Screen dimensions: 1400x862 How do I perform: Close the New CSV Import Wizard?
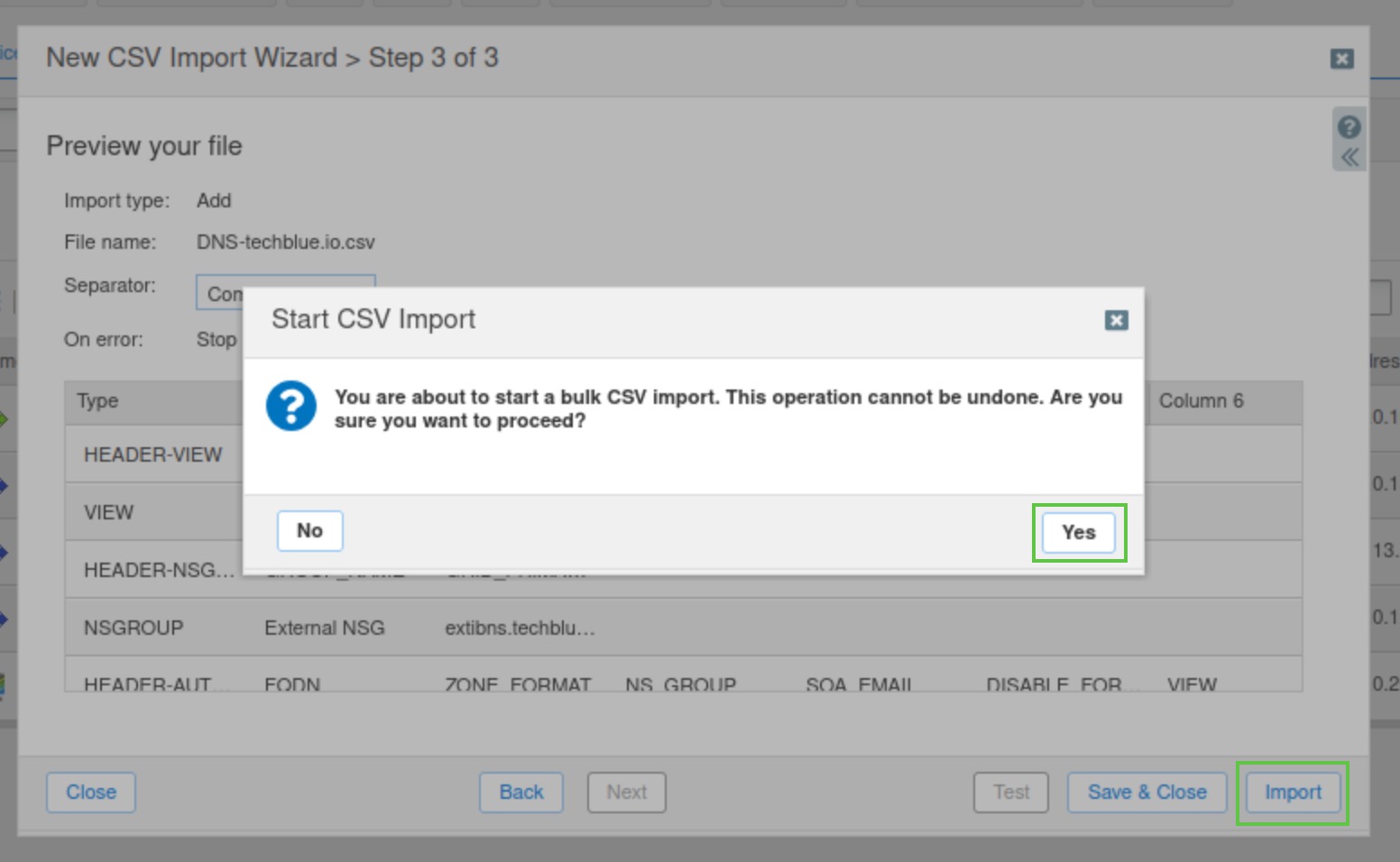1341,58
